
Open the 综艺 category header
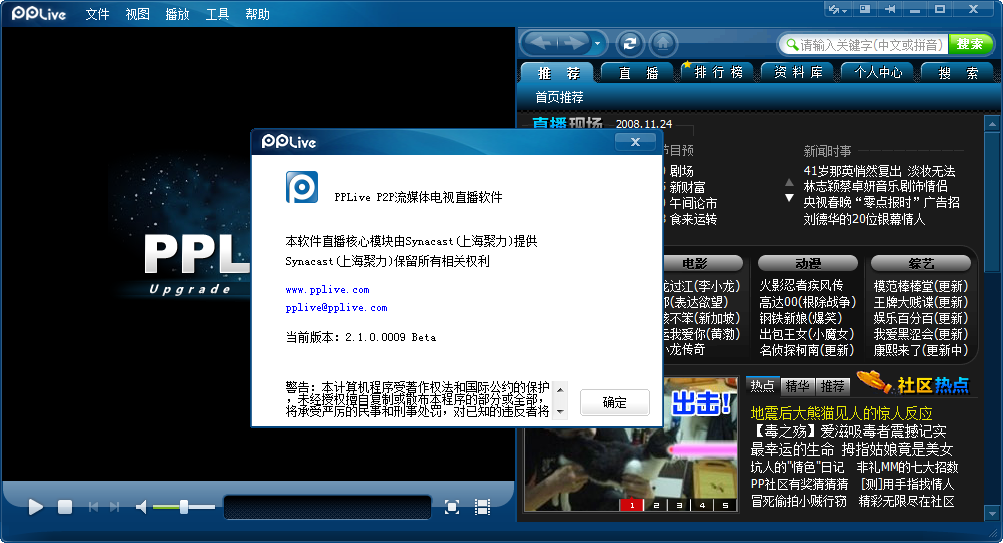[920, 263]
